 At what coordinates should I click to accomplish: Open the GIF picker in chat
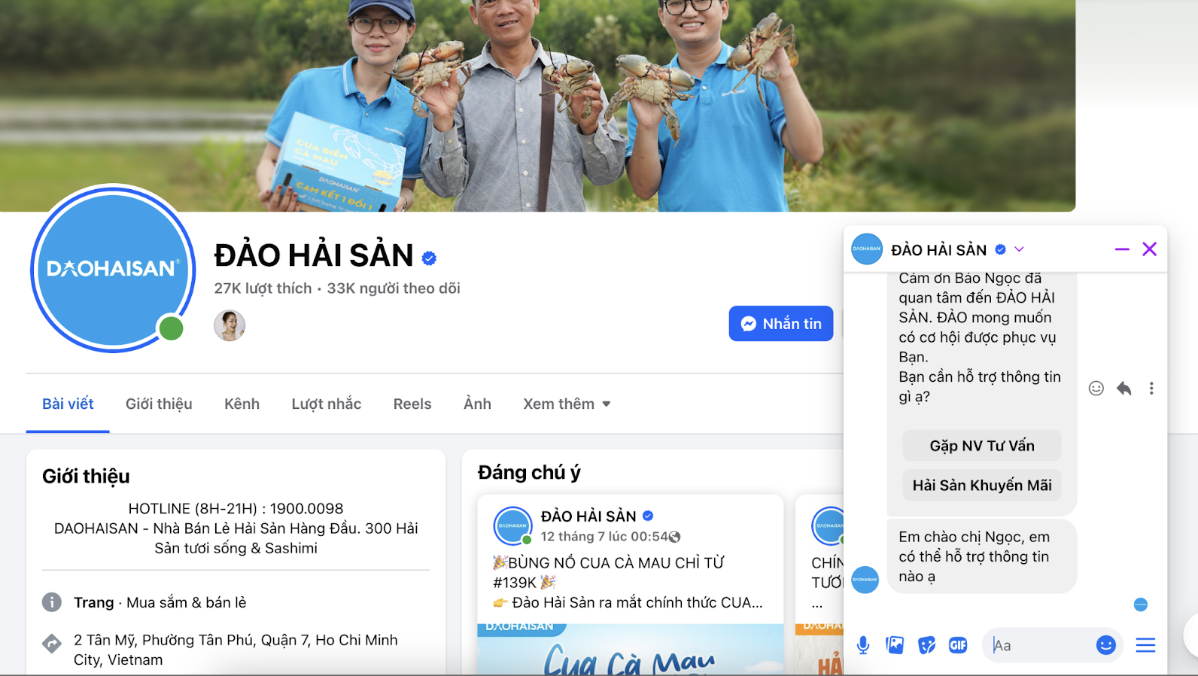tap(958, 645)
